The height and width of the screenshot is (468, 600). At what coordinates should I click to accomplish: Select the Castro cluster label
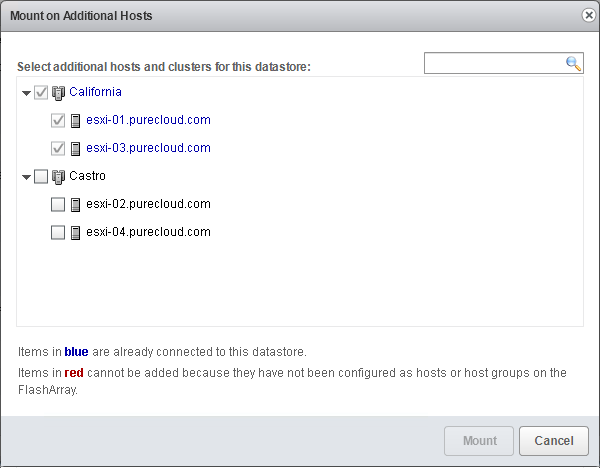87,176
